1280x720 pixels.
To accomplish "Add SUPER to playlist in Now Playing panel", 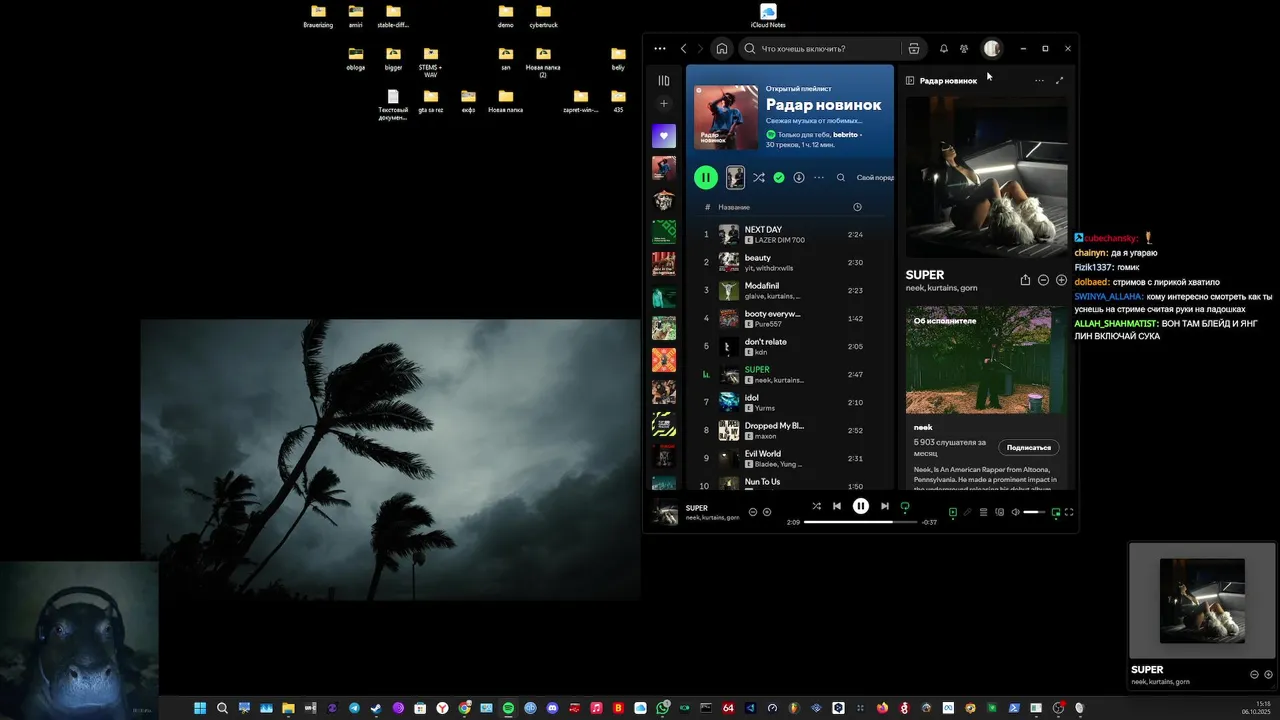I will point(1061,280).
